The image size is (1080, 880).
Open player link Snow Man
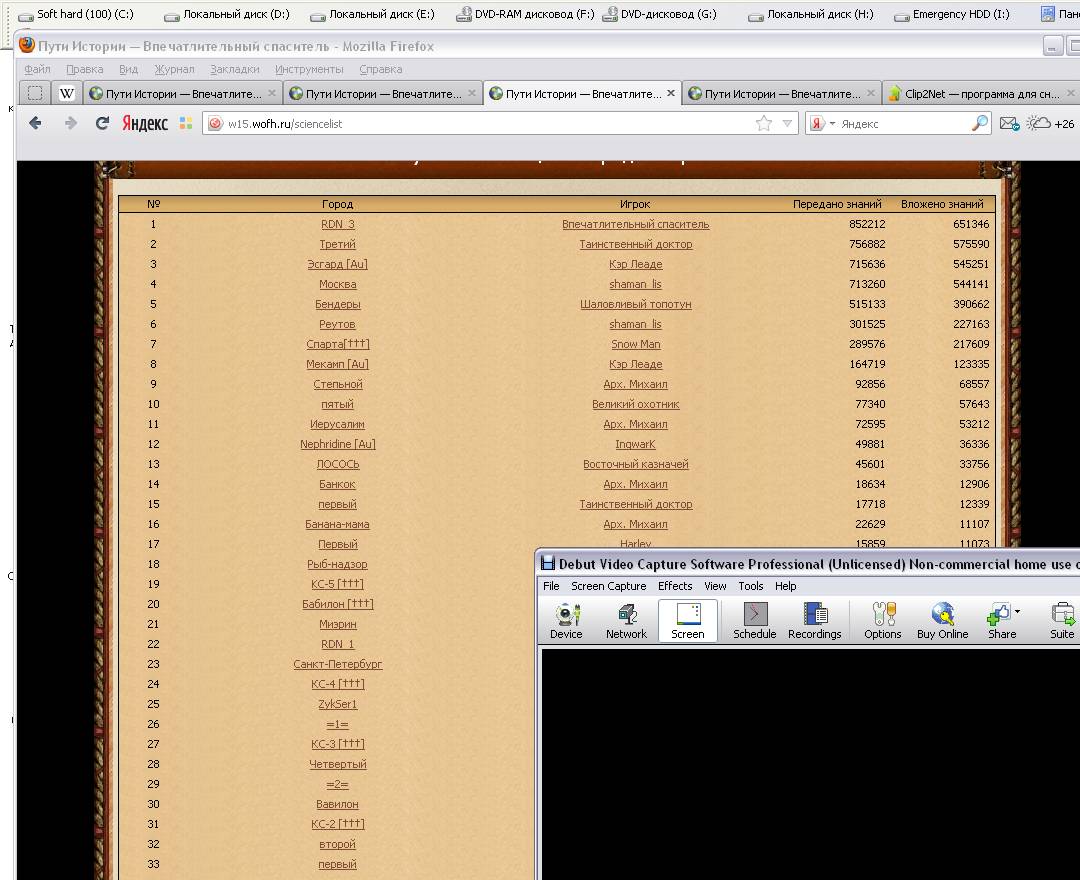click(x=635, y=344)
